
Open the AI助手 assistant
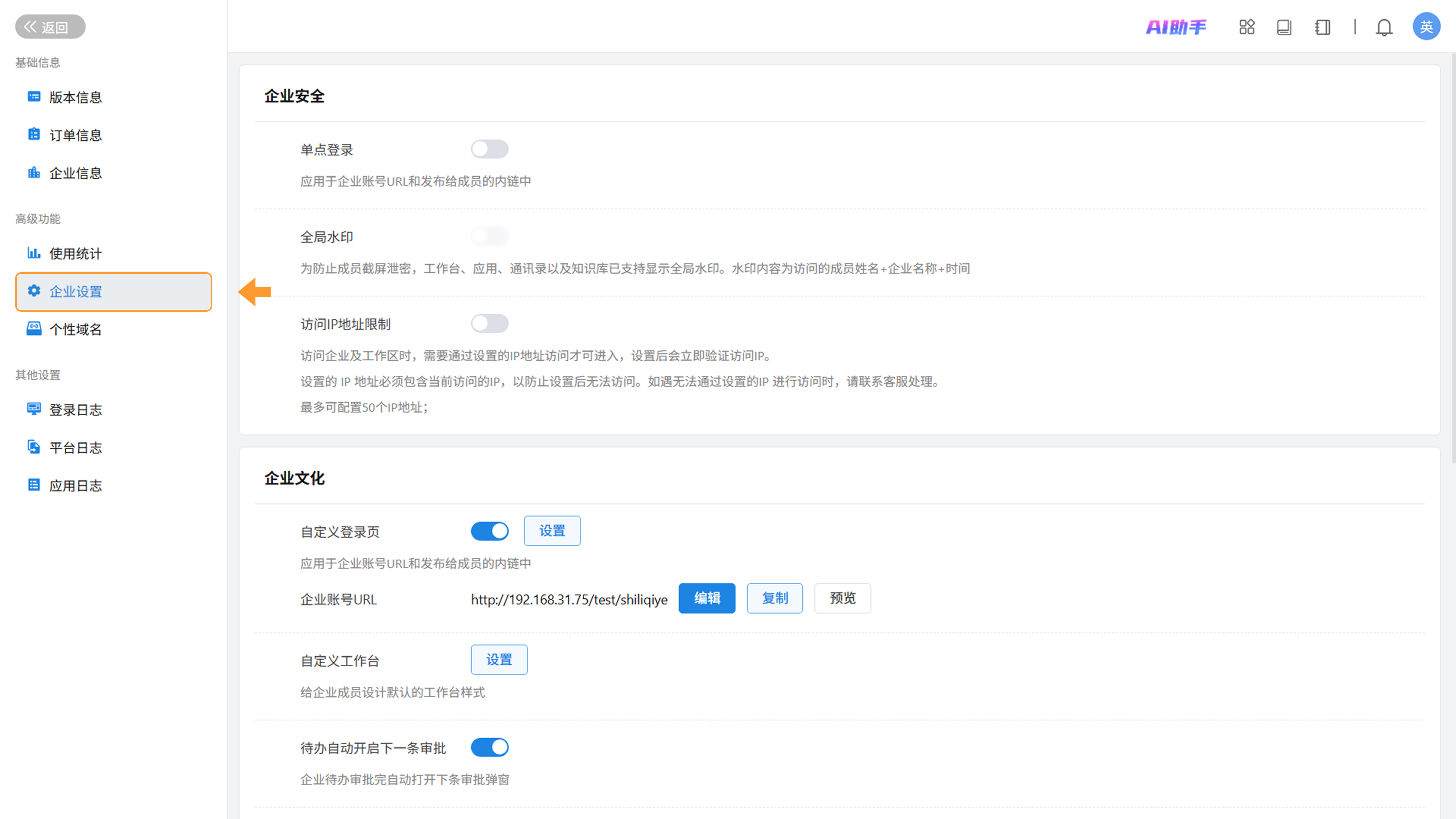(1176, 27)
